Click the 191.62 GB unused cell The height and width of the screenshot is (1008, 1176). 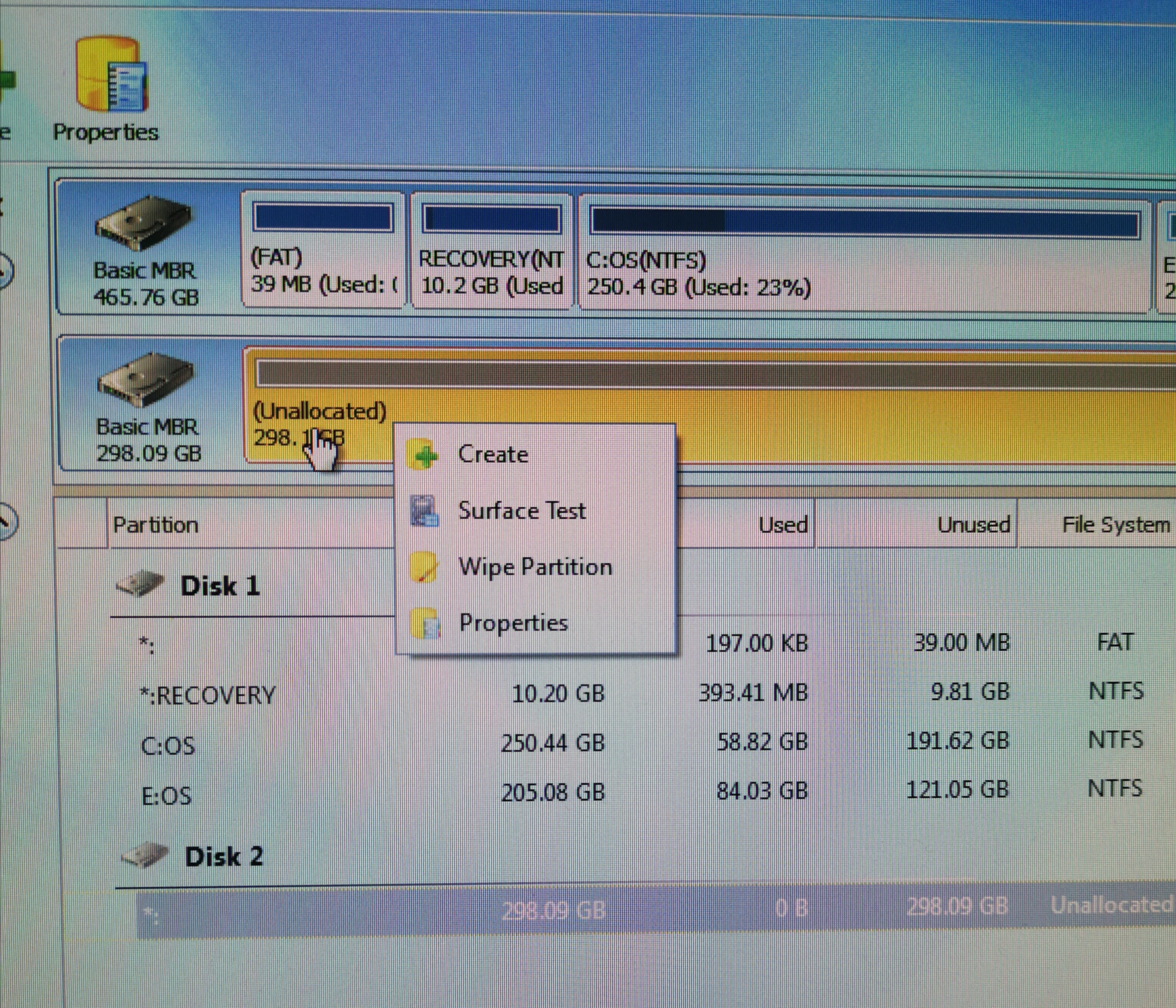(958, 741)
